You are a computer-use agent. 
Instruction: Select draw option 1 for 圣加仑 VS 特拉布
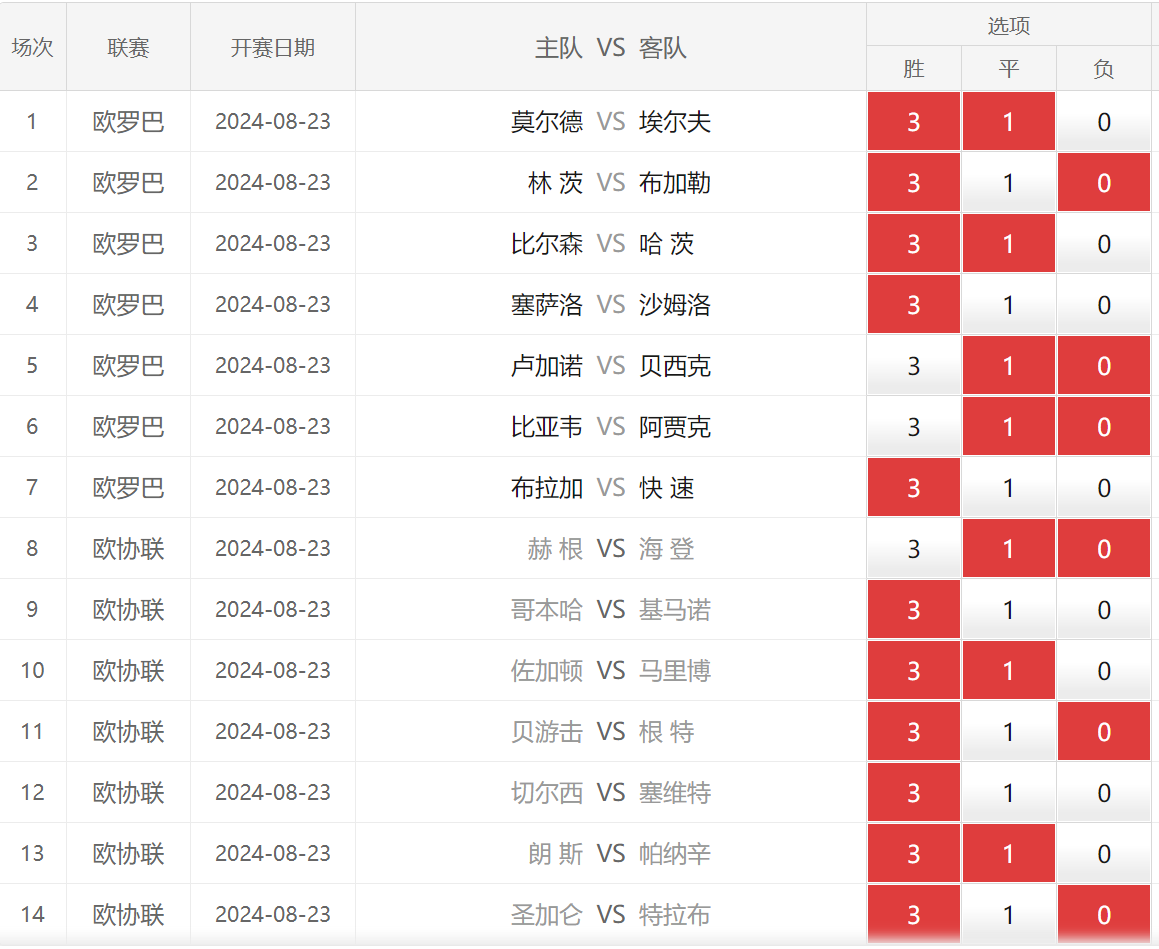tap(1008, 914)
